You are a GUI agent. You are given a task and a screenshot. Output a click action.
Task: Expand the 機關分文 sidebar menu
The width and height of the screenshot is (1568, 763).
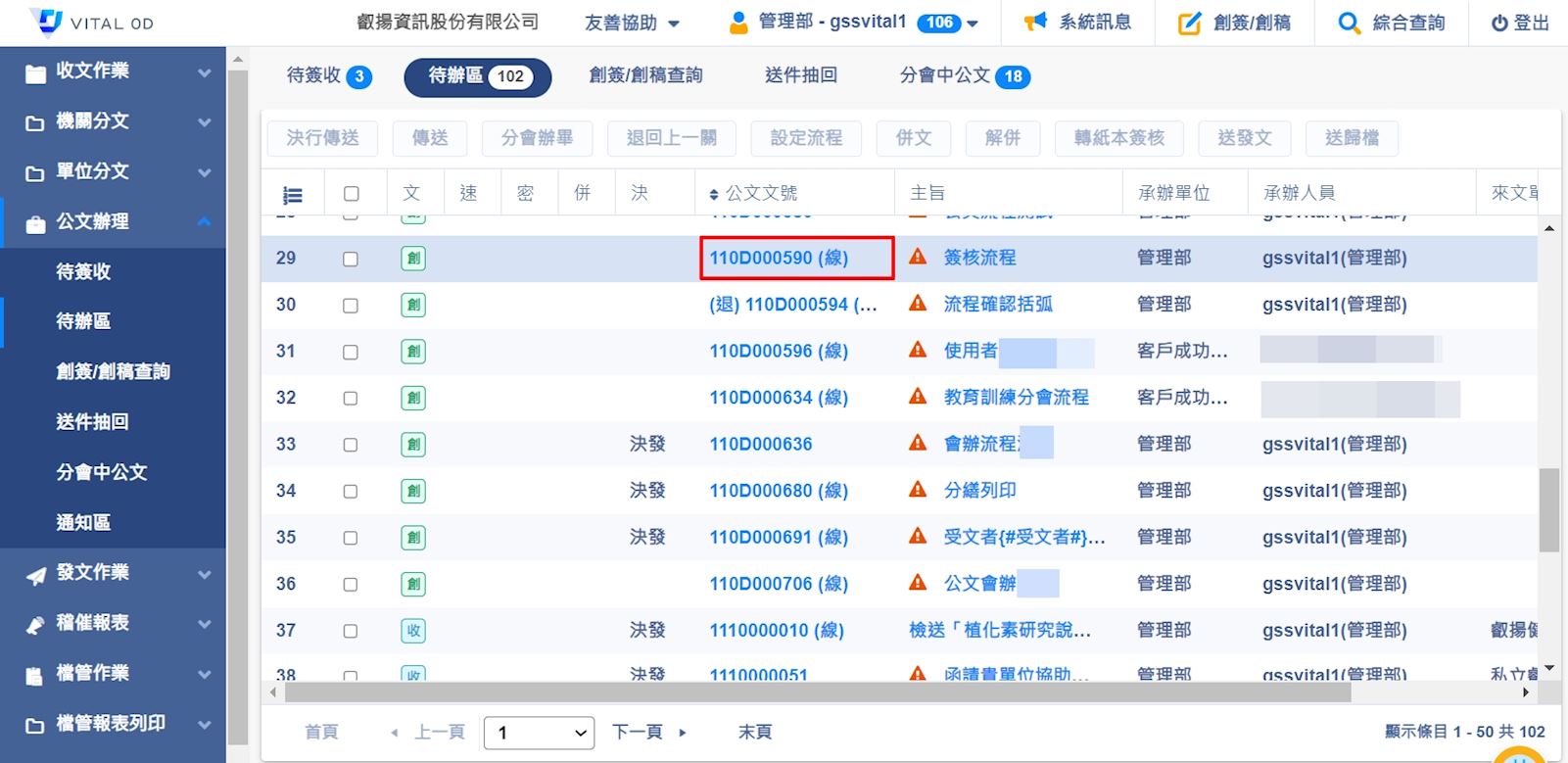point(205,122)
